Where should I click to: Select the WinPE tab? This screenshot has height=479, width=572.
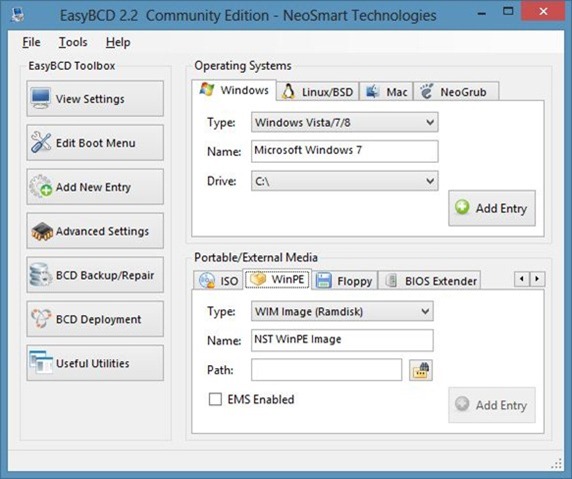[278, 279]
